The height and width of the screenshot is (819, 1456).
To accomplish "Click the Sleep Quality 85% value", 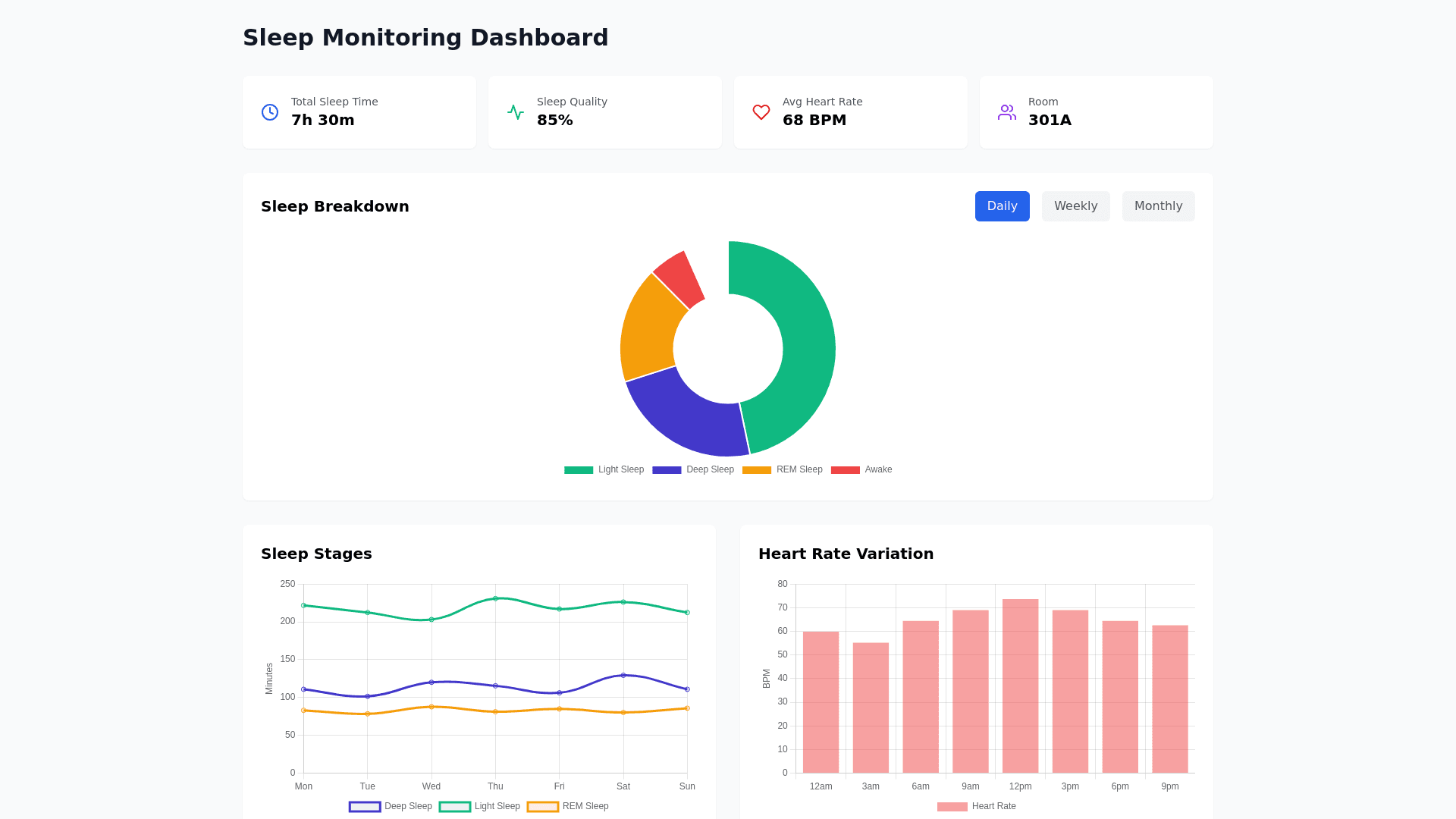I will point(554,120).
